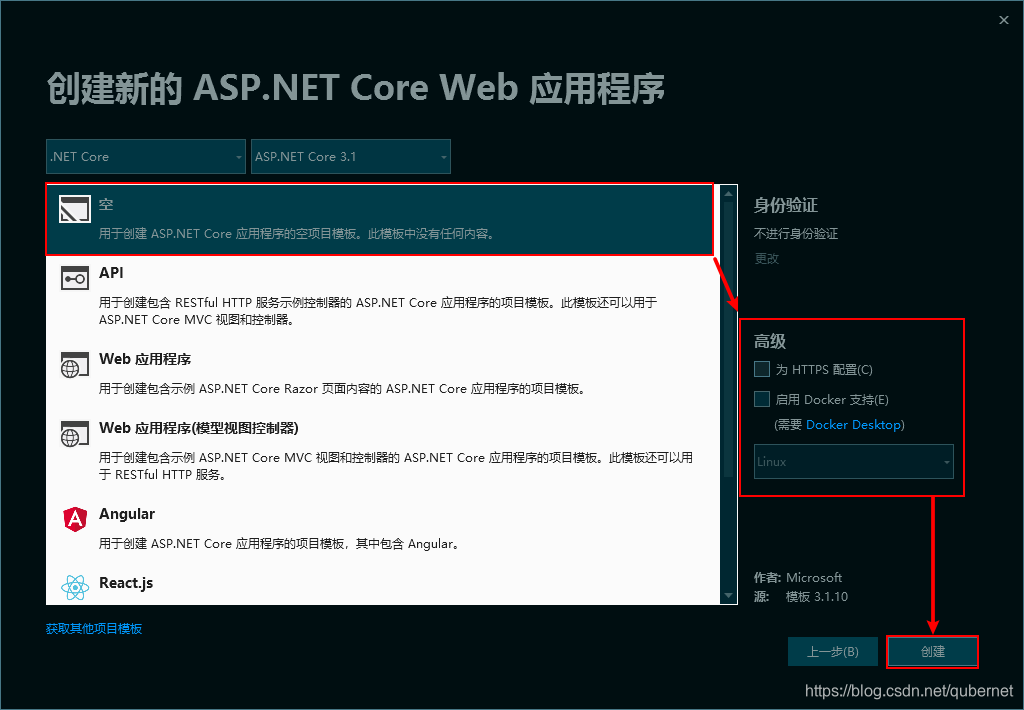Click the 模板 3.1.10 source text

coord(816,596)
